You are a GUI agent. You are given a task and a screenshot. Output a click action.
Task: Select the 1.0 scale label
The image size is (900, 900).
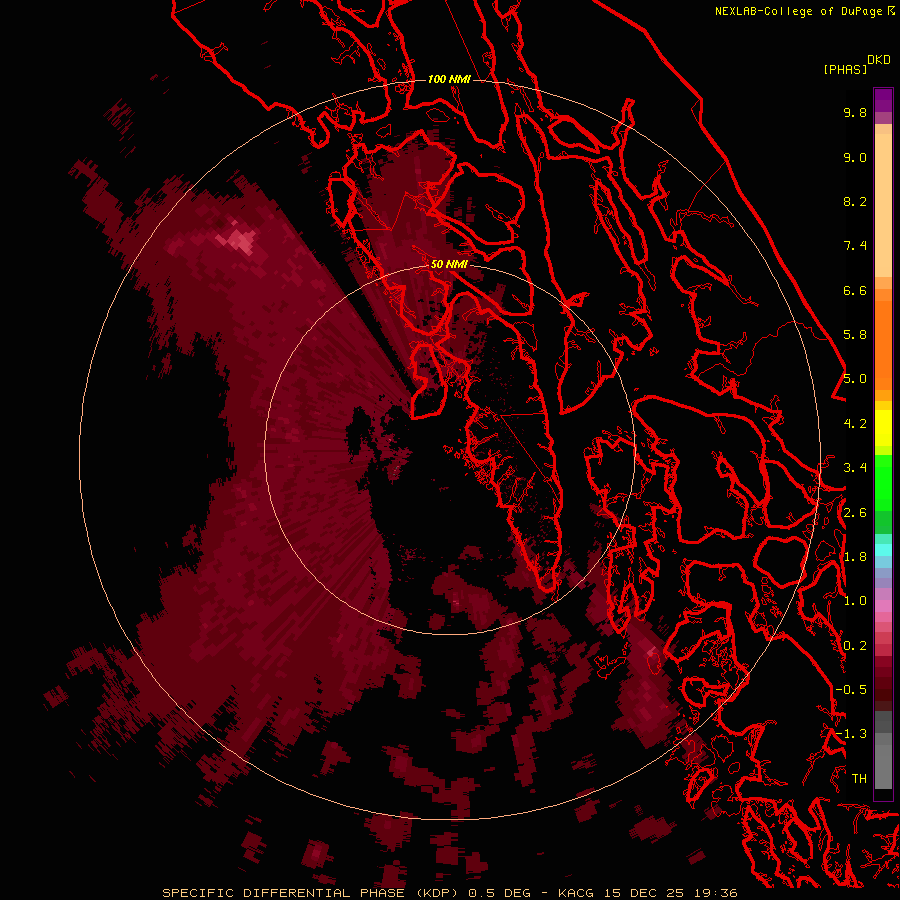(x=855, y=601)
